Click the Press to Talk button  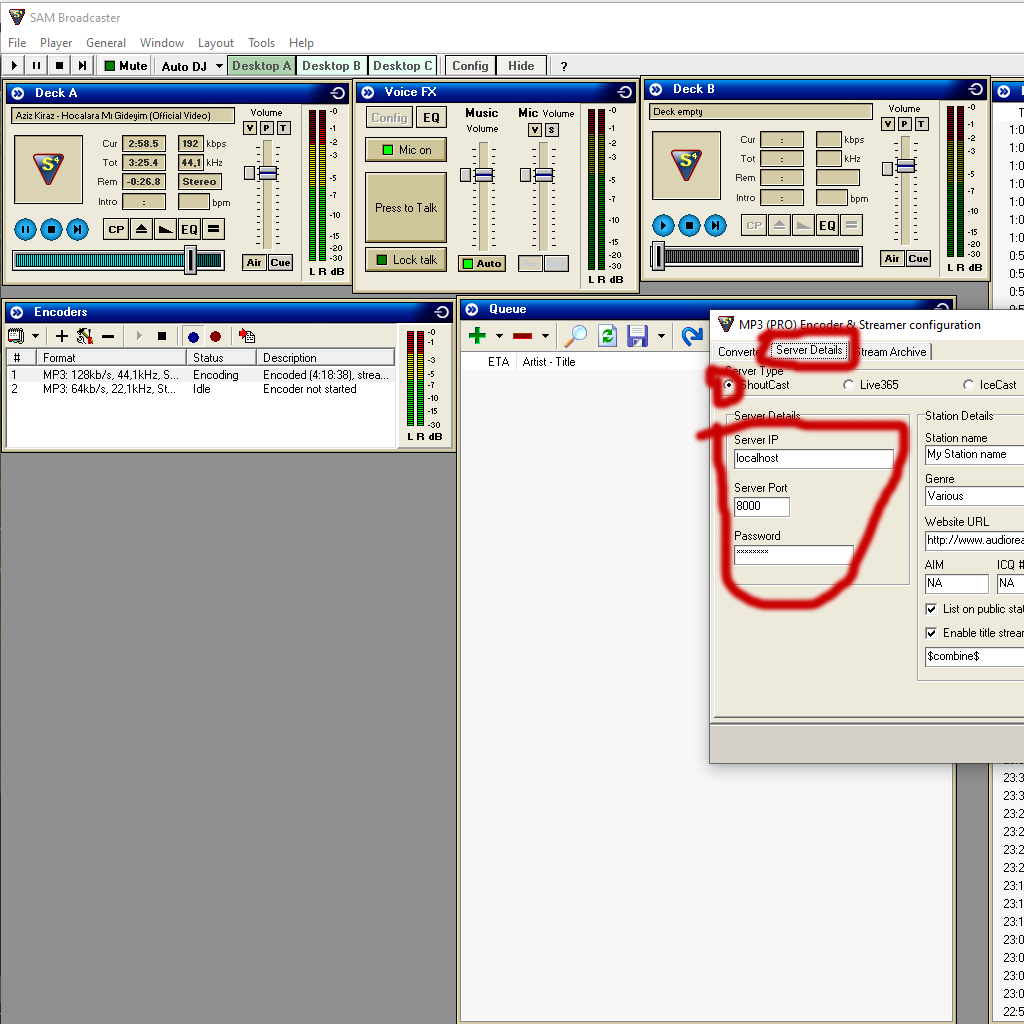coord(406,208)
